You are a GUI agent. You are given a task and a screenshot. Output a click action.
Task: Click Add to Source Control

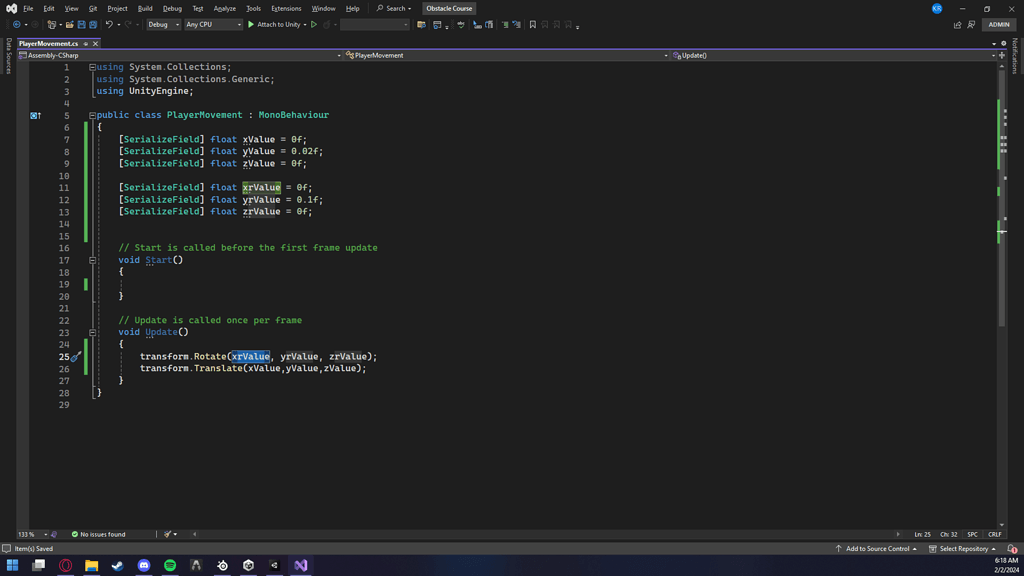(x=877, y=549)
